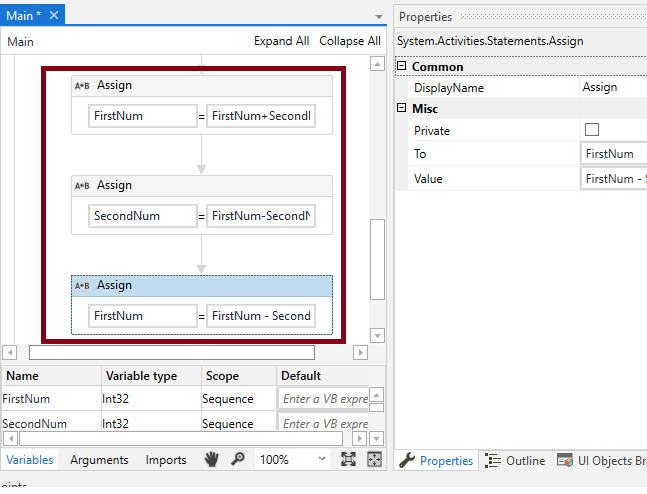
Task: Switch to the Arguments tab
Action: pyautogui.click(x=99, y=460)
